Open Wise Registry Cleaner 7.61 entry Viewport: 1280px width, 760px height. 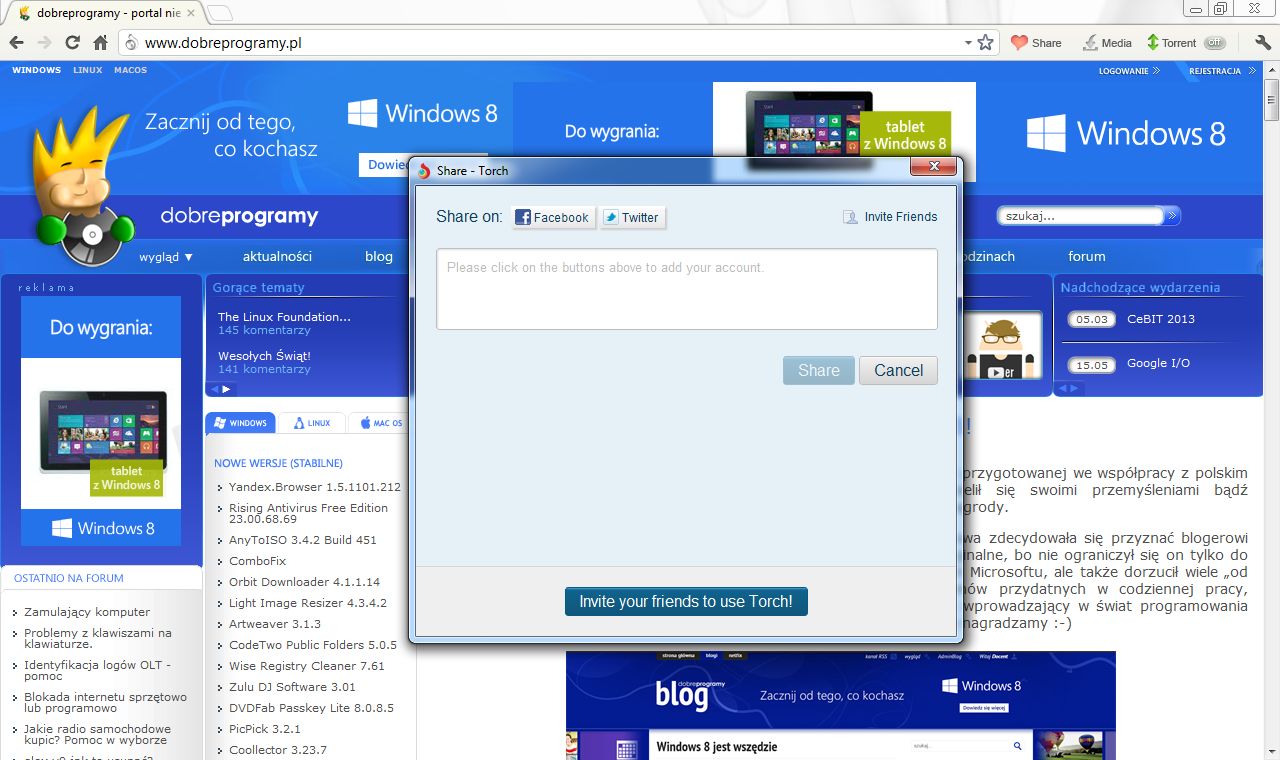(x=307, y=666)
